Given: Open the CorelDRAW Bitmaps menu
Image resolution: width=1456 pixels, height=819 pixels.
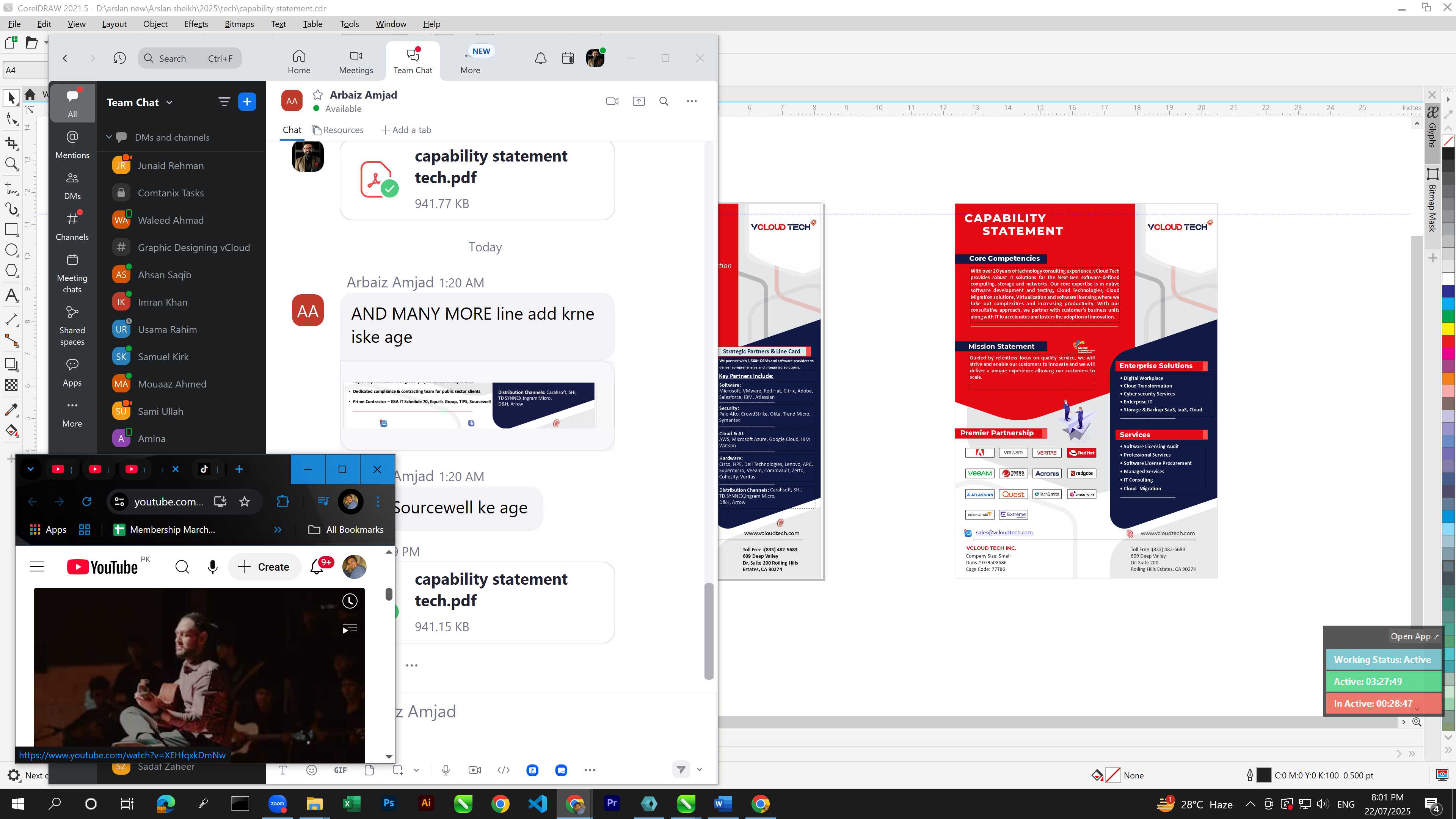Looking at the screenshot, I should (x=239, y=24).
